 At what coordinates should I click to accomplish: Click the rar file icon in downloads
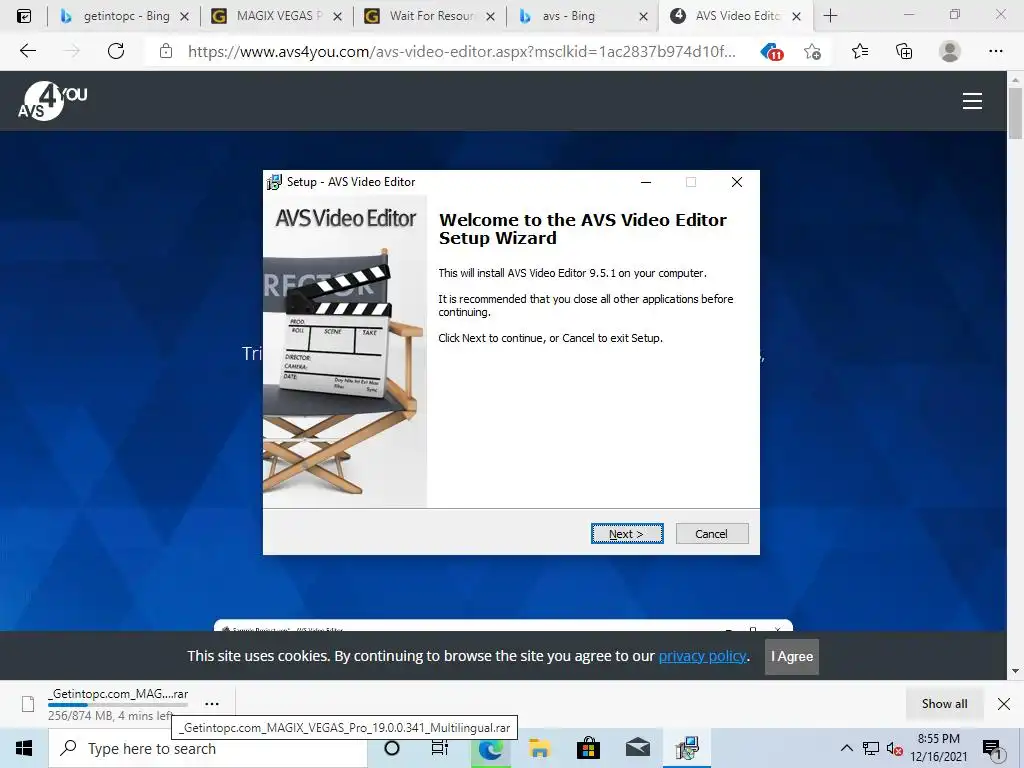pyautogui.click(x=28, y=704)
